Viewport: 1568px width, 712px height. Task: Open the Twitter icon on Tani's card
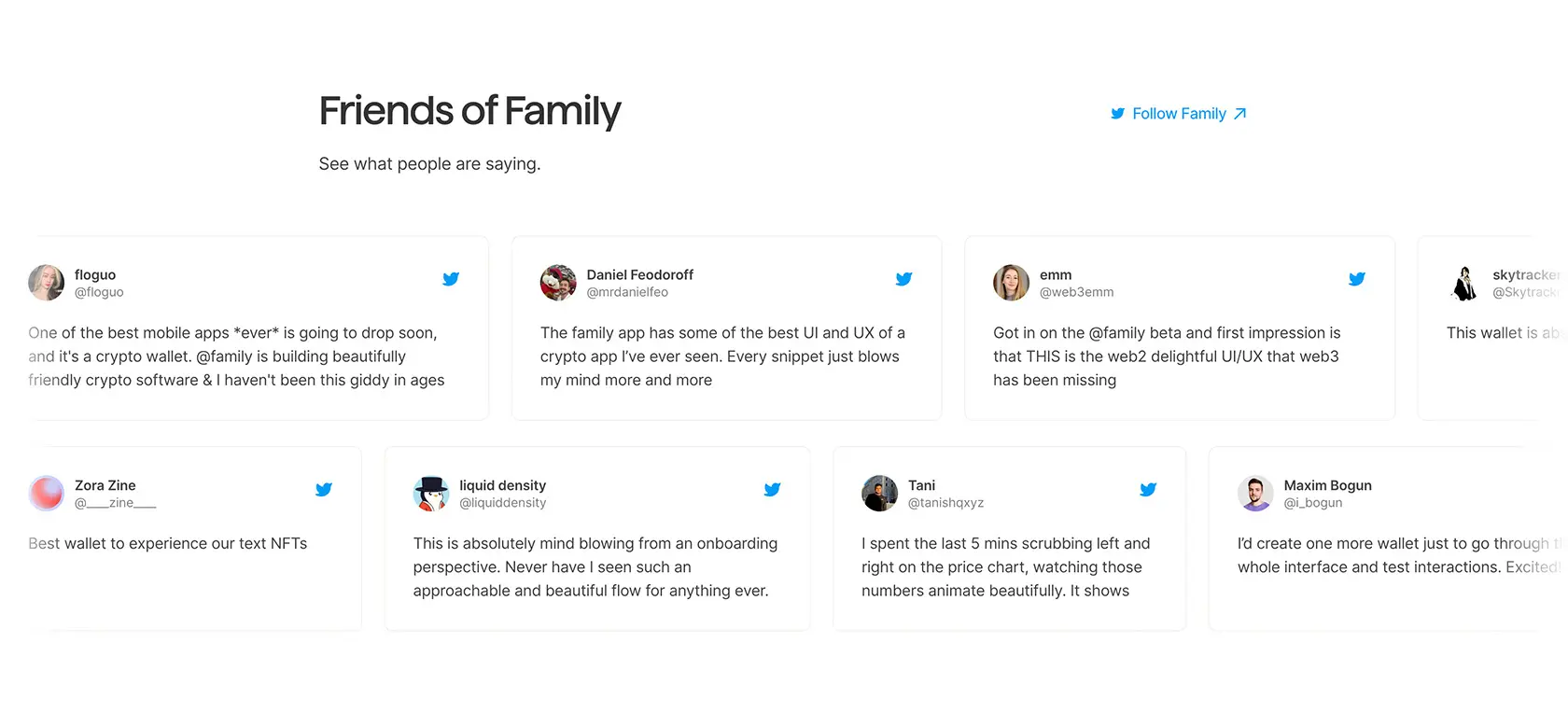(x=1148, y=490)
